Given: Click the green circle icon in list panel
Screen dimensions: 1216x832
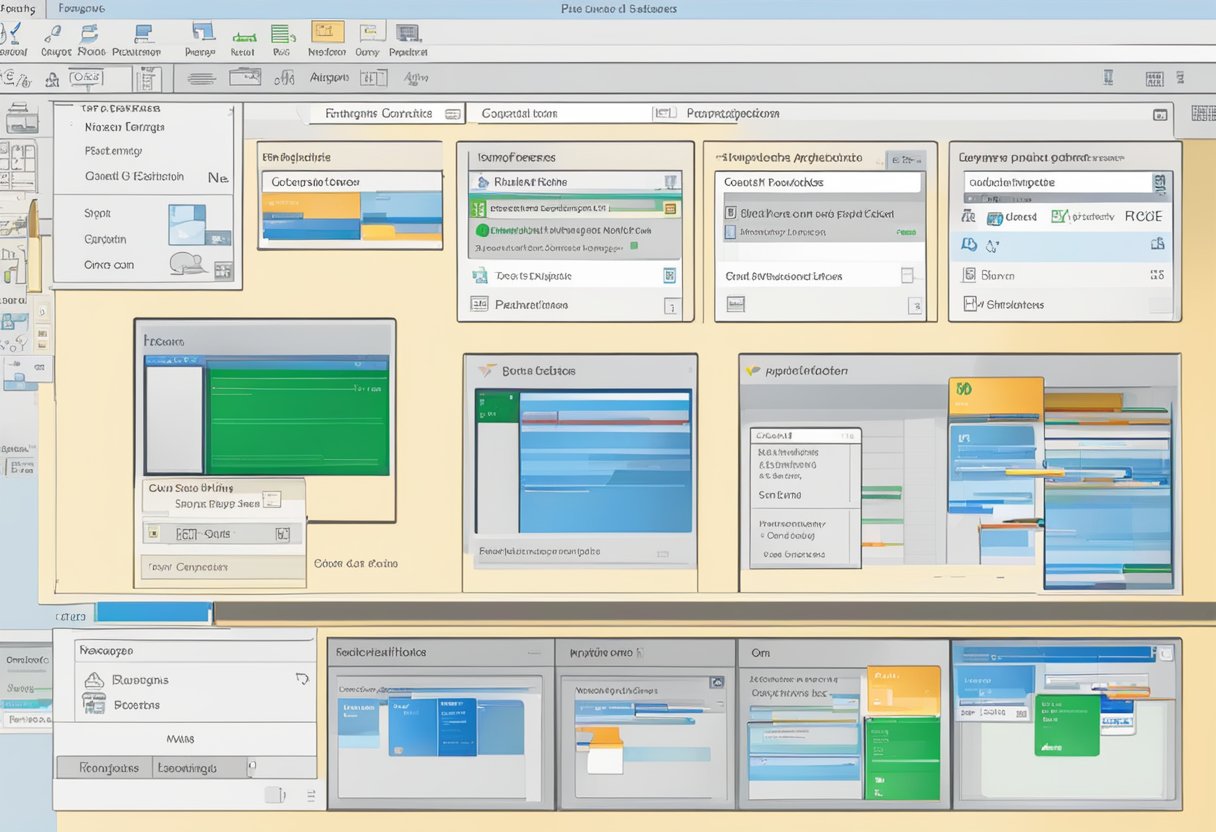Looking at the screenshot, I should 481,230.
